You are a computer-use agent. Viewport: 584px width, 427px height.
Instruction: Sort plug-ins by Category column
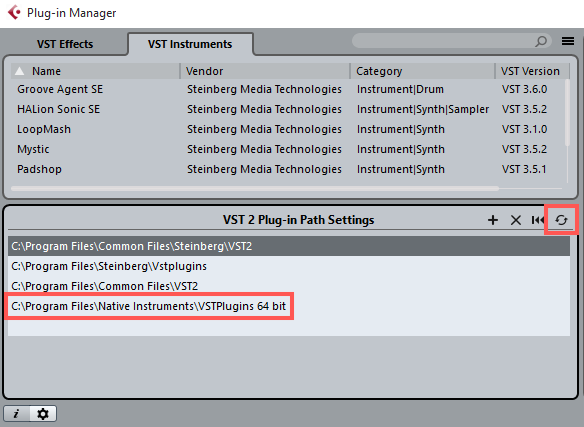pyautogui.click(x=422, y=71)
